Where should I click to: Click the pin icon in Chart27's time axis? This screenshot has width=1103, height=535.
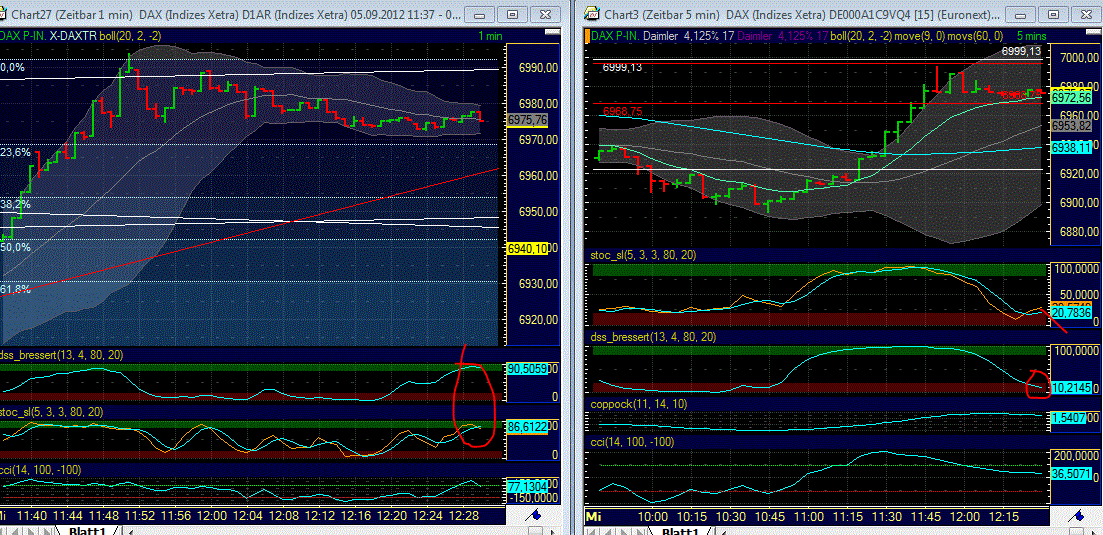tap(534, 515)
